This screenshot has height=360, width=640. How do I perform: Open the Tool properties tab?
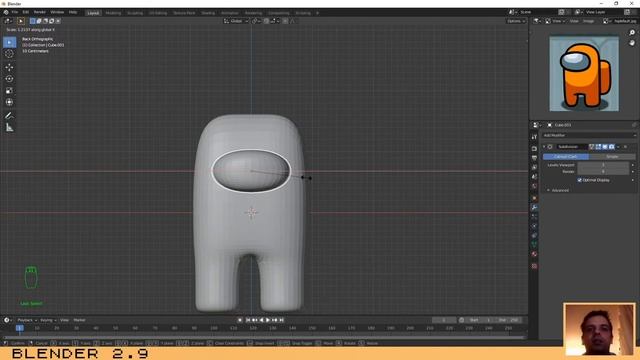point(534,137)
